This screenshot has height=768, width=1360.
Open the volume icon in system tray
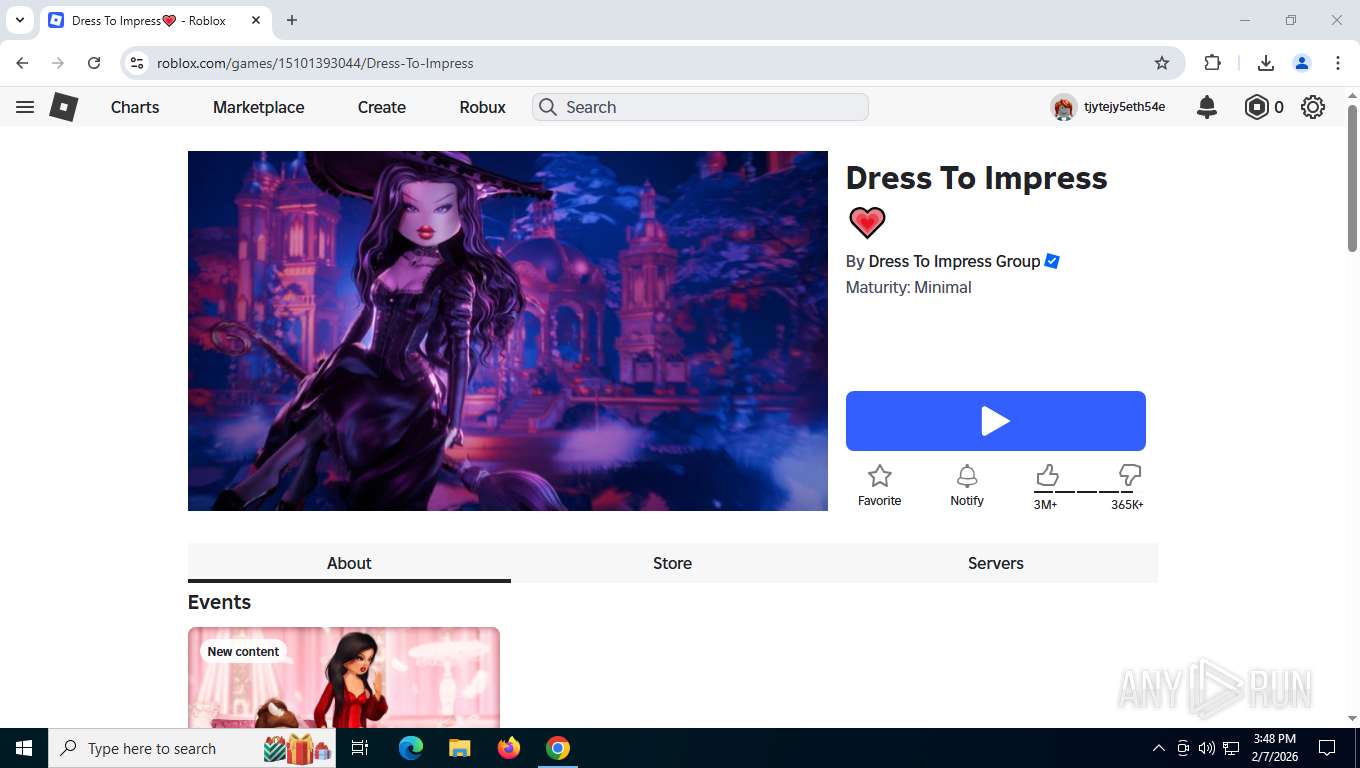click(x=1207, y=748)
